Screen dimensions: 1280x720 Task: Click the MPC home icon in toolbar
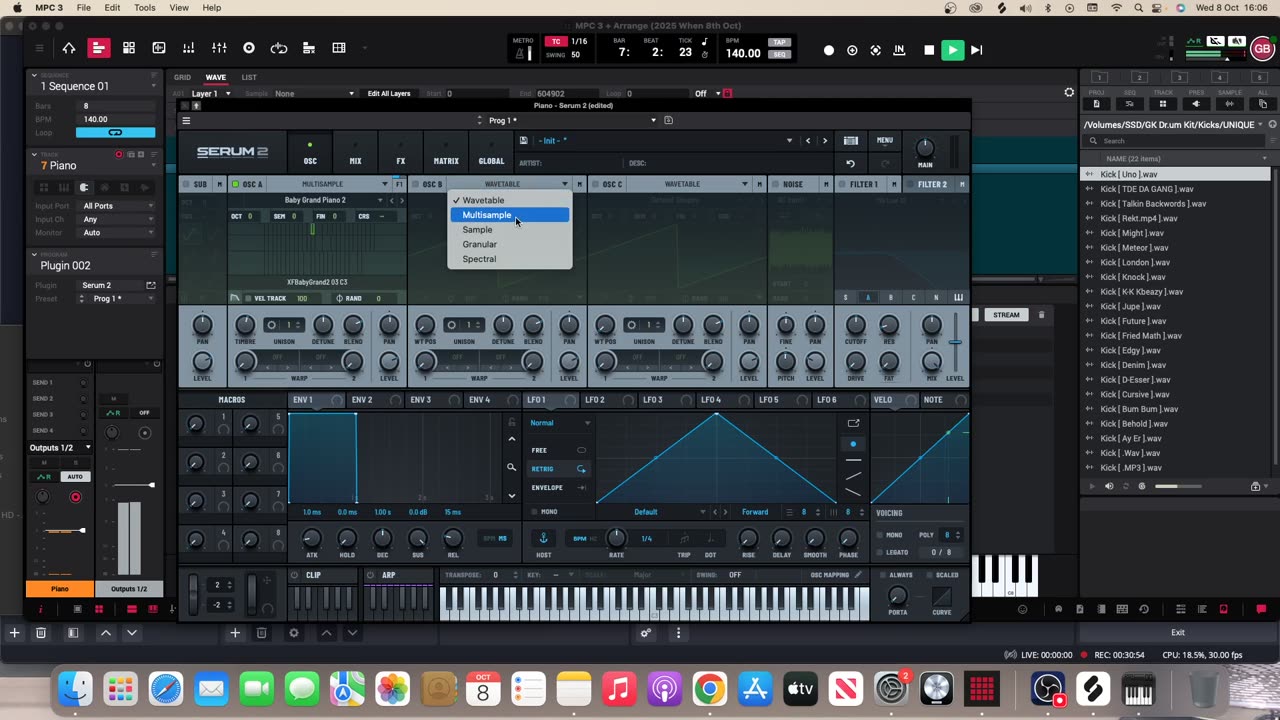coord(69,48)
